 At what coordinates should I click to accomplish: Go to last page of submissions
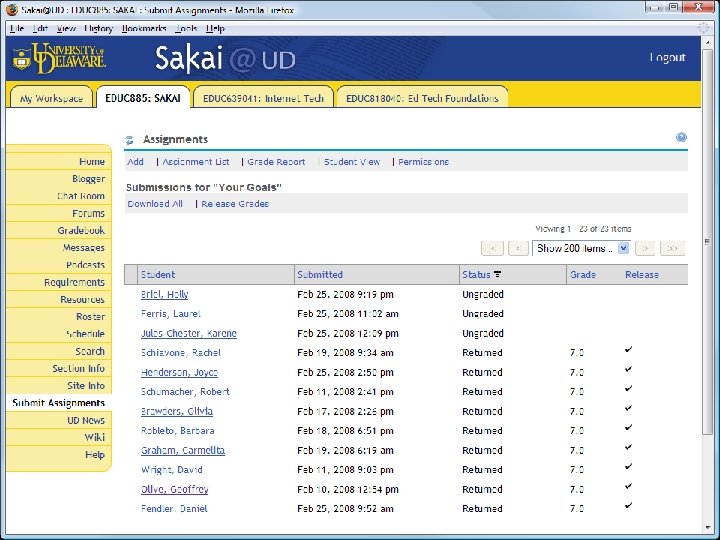pyautogui.click(x=672, y=248)
